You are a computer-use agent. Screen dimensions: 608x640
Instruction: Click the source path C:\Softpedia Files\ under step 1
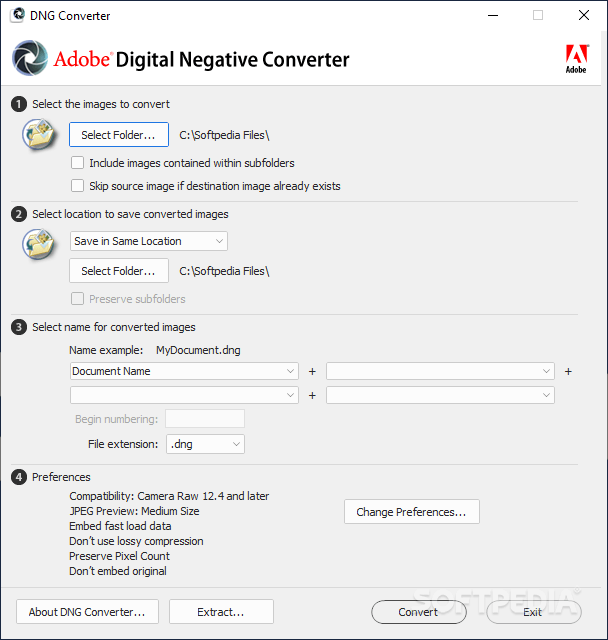coord(224,135)
